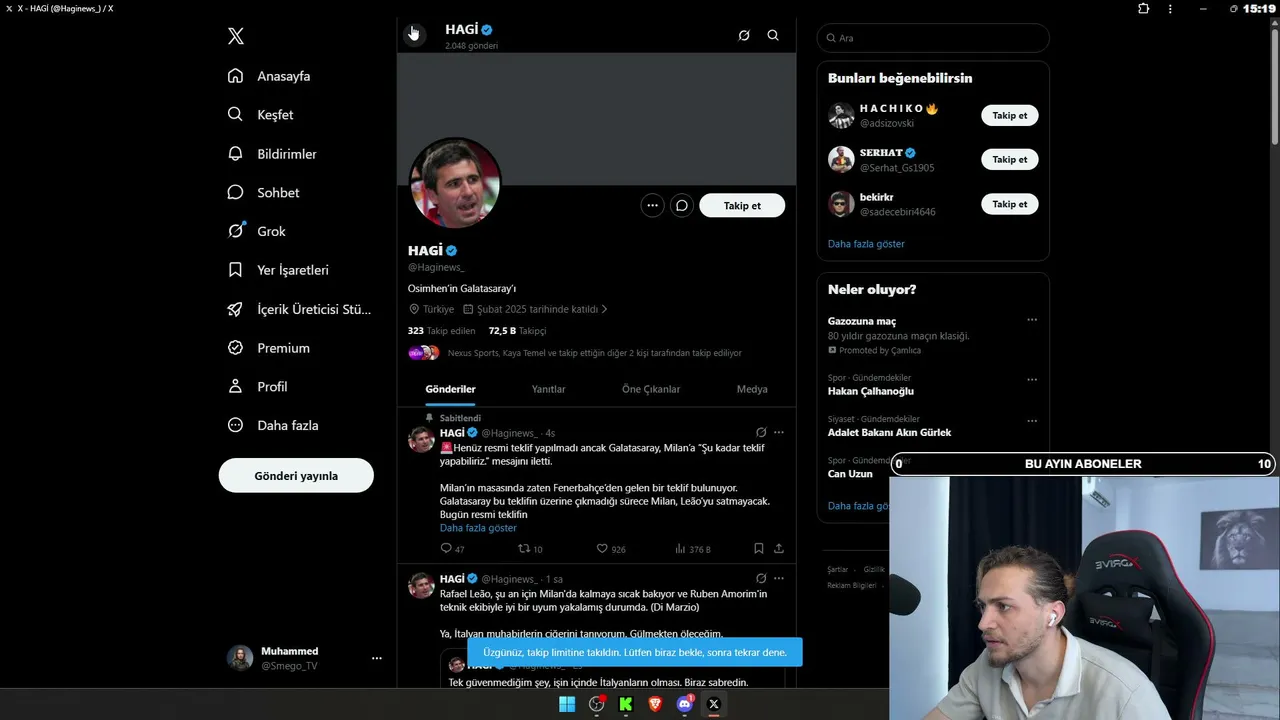Image resolution: width=1280 pixels, height=720 pixels.
Task: Send a message to HAGİ
Action: coord(682,205)
